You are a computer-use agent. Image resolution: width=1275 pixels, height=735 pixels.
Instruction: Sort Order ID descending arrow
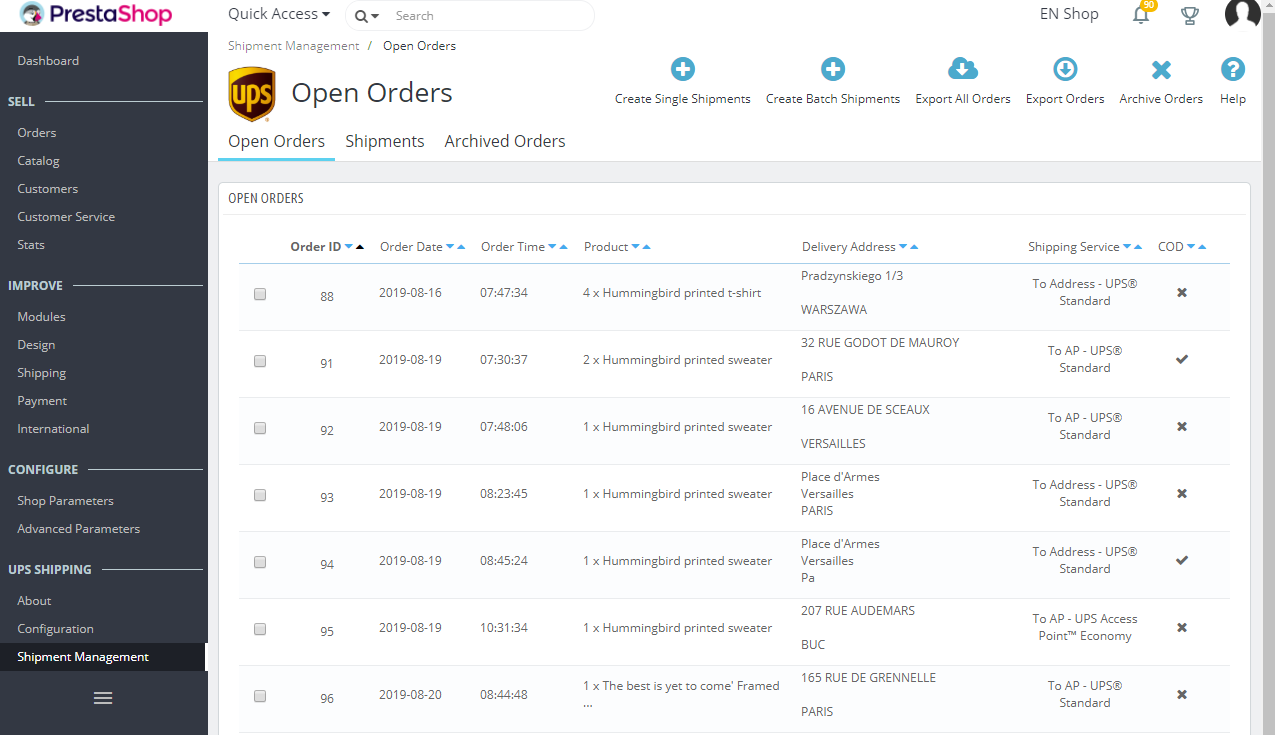pyautogui.click(x=349, y=247)
